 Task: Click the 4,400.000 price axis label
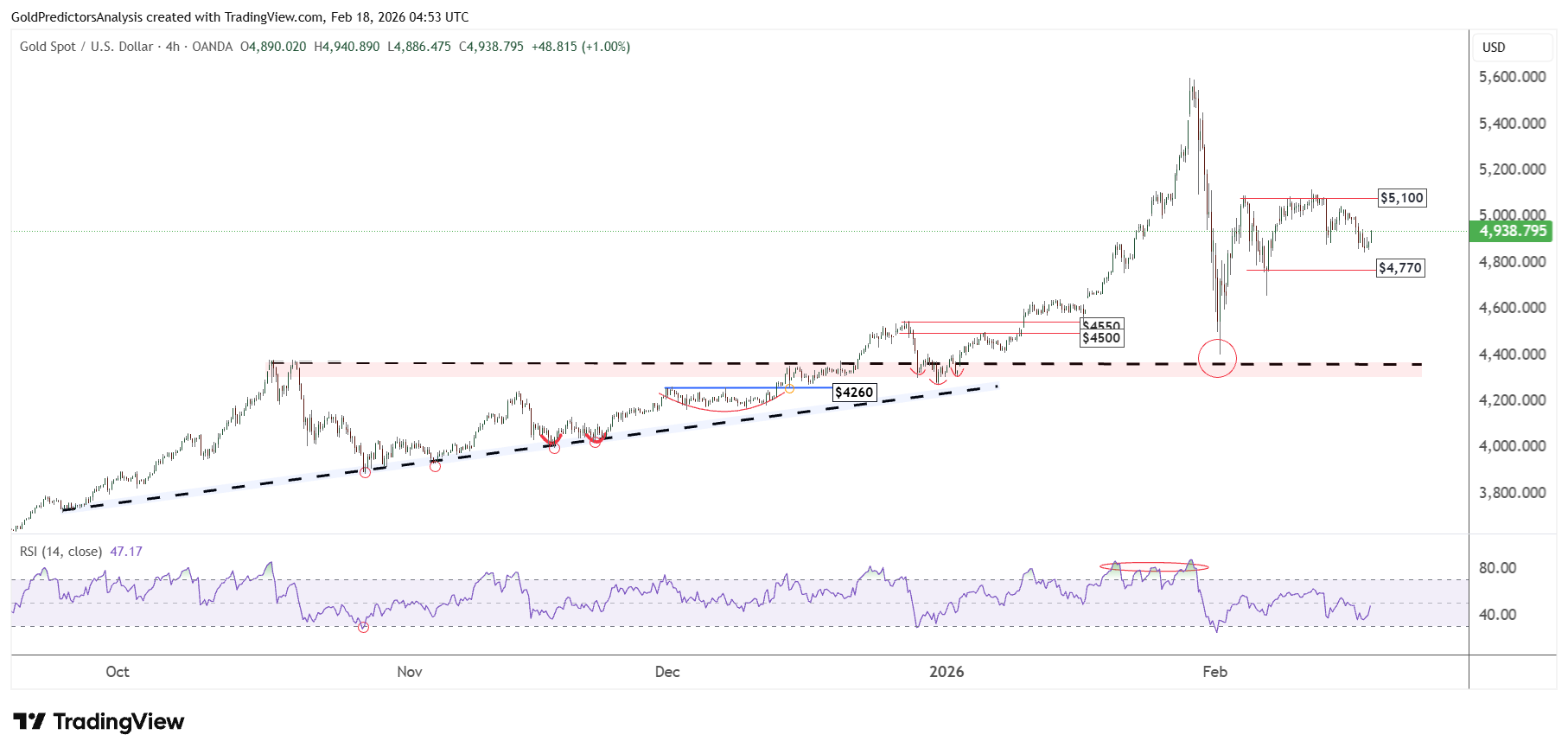tap(1512, 355)
